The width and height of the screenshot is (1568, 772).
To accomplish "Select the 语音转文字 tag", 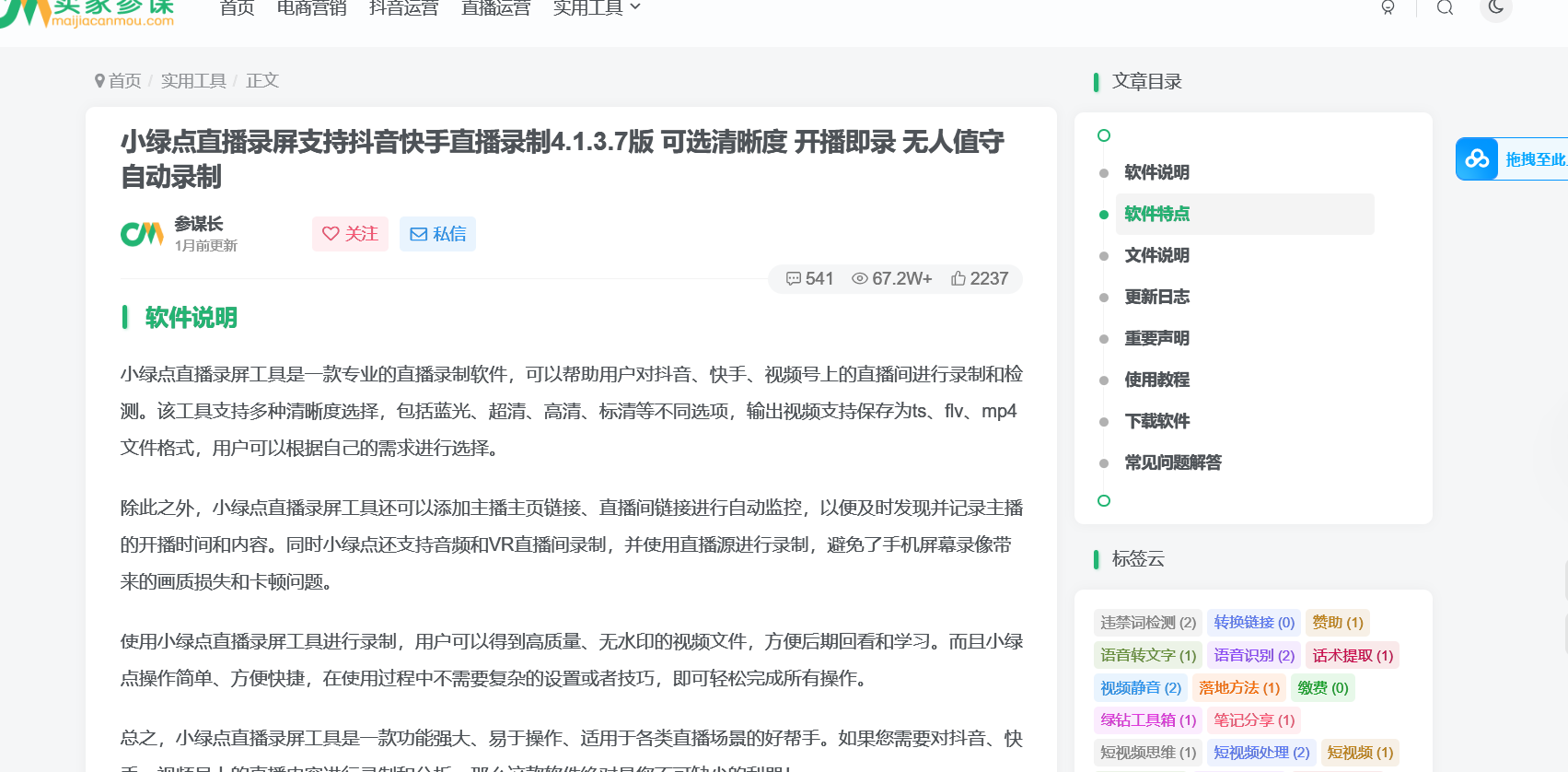I will click(1147, 655).
